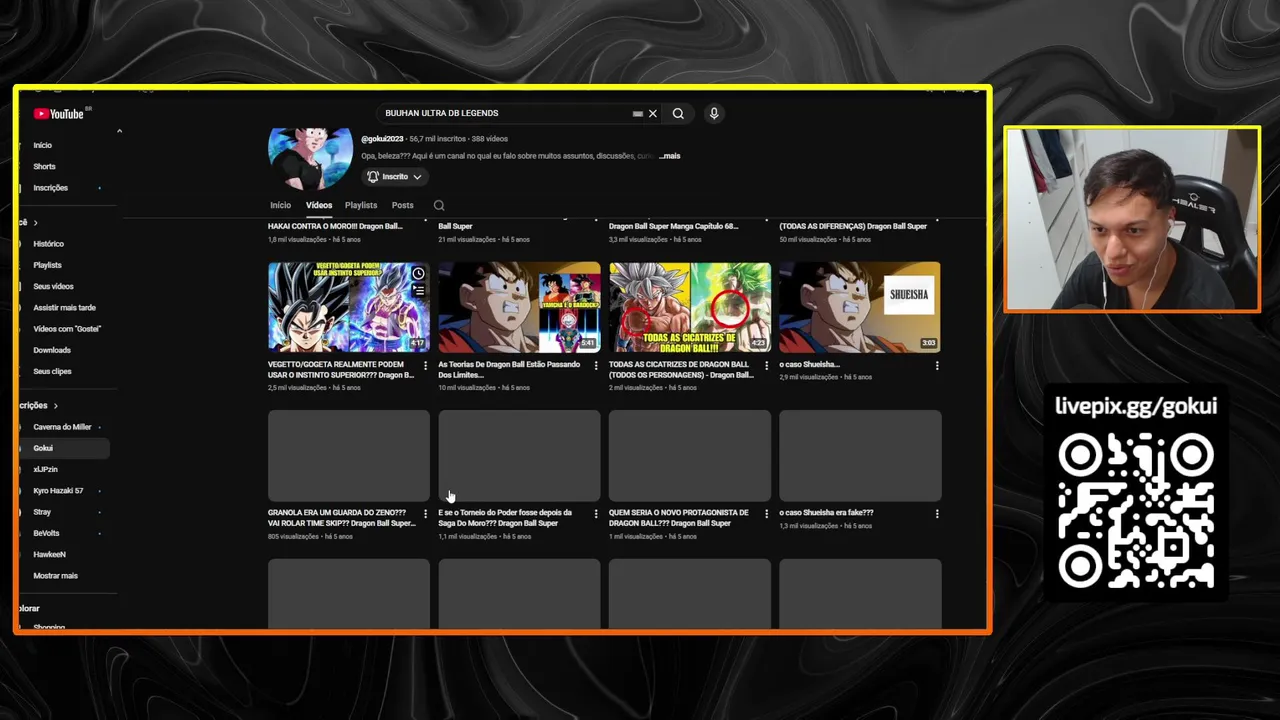The image size is (1280, 720).
Task: Open options menu for Torneio do Poder video
Action: point(596,514)
